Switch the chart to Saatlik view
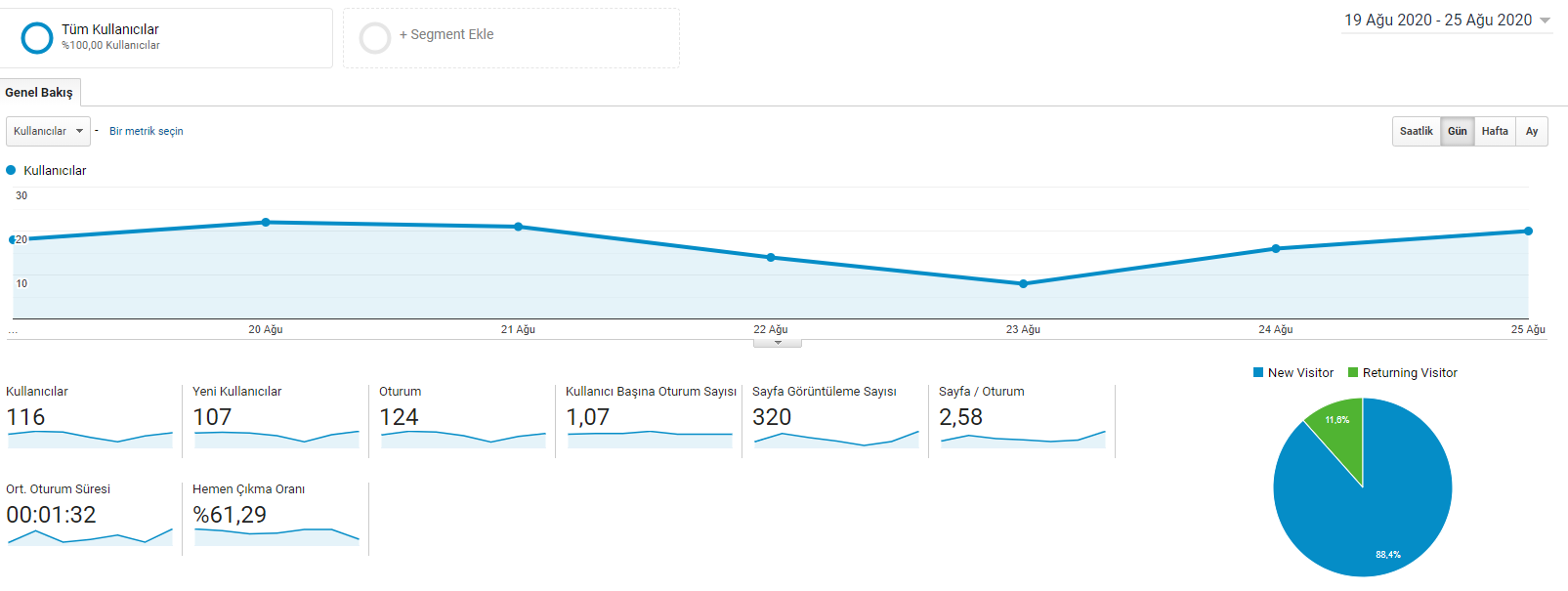 (1416, 131)
